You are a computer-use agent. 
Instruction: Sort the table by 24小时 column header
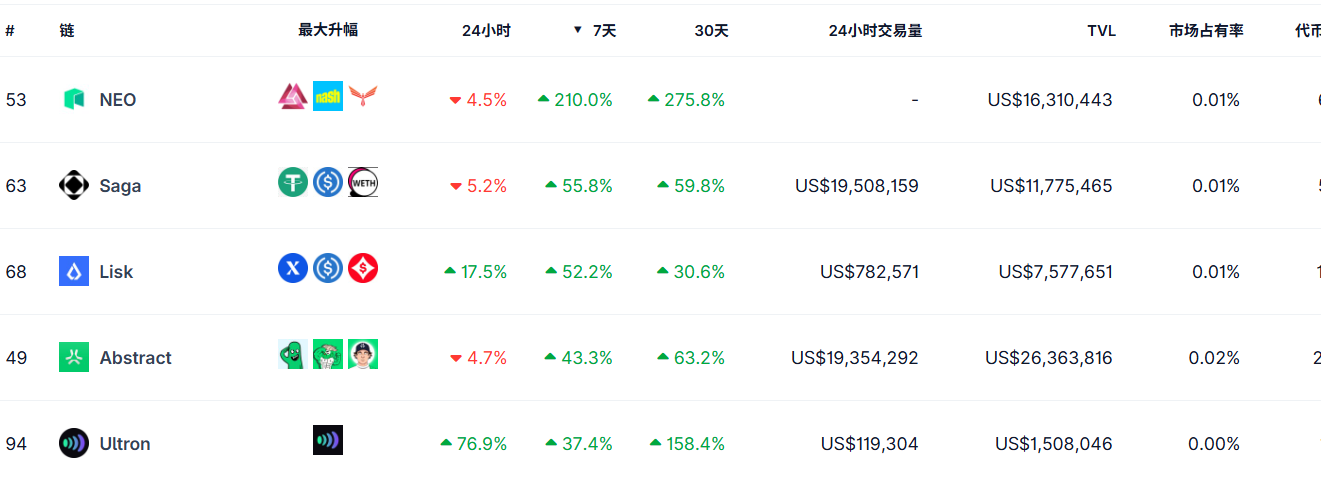tap(486, 30)
